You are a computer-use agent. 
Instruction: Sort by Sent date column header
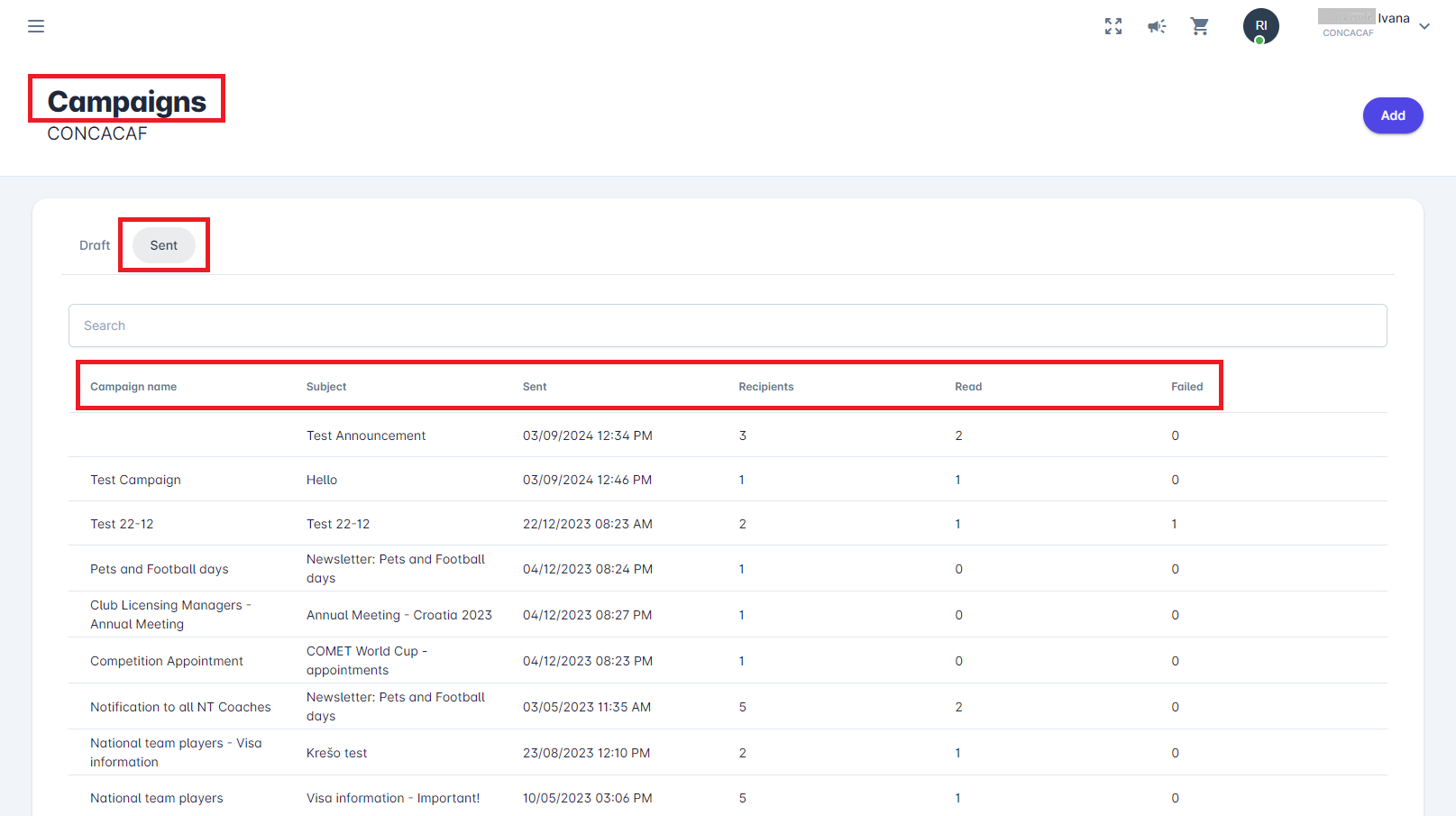coord(535,387)
